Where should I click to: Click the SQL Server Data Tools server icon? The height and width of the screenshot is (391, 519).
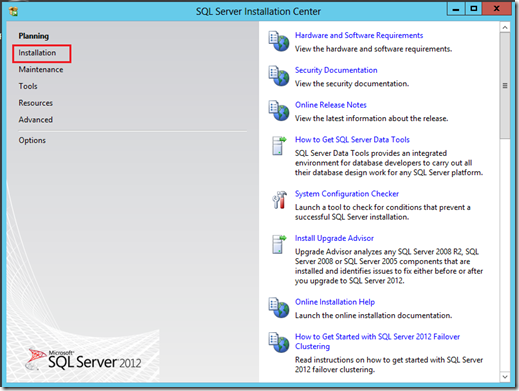pyautogui.click(x=279, y=146)
